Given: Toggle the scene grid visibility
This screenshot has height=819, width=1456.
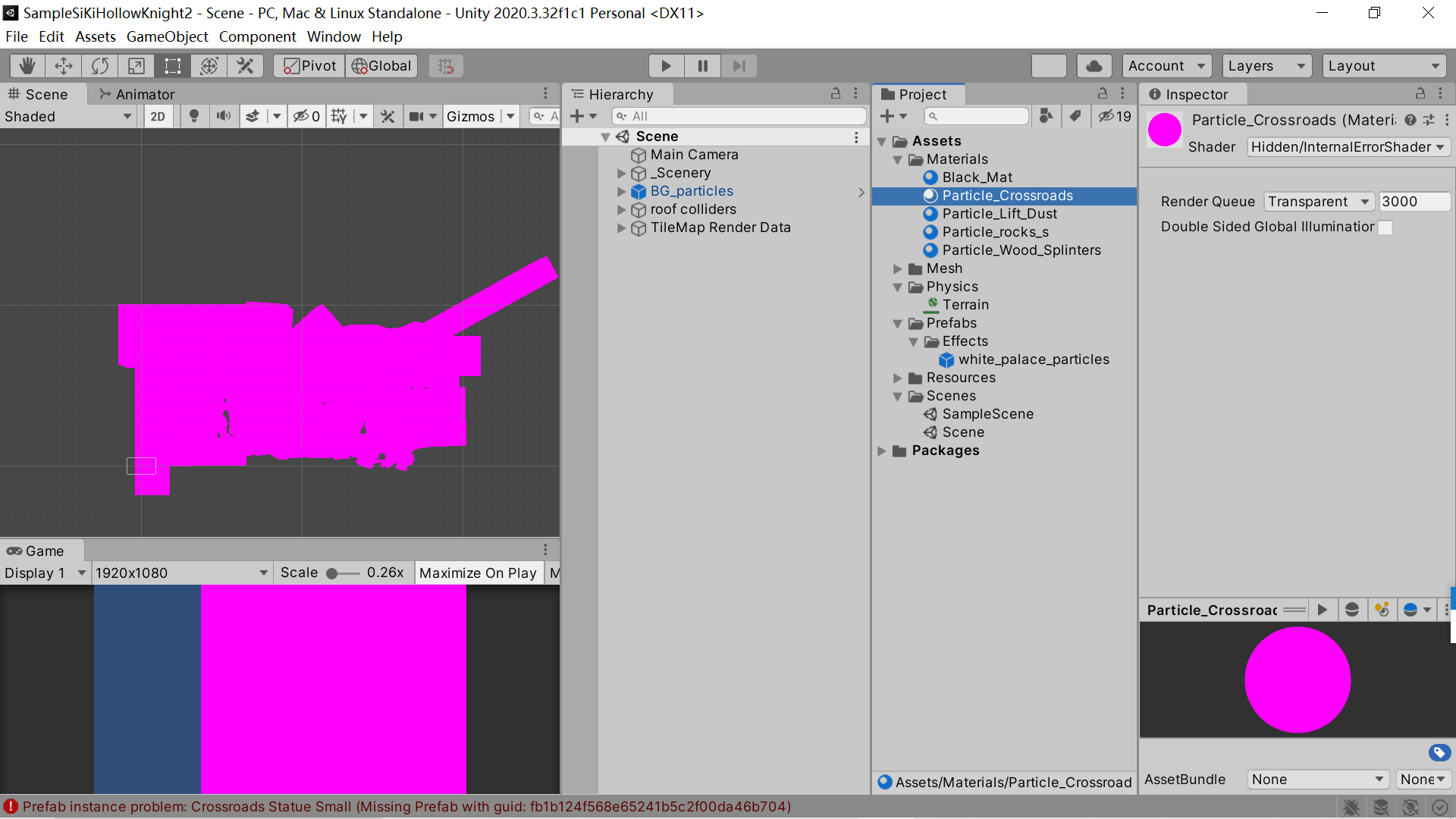Looking at the screenshot, I should coord(339,116).
